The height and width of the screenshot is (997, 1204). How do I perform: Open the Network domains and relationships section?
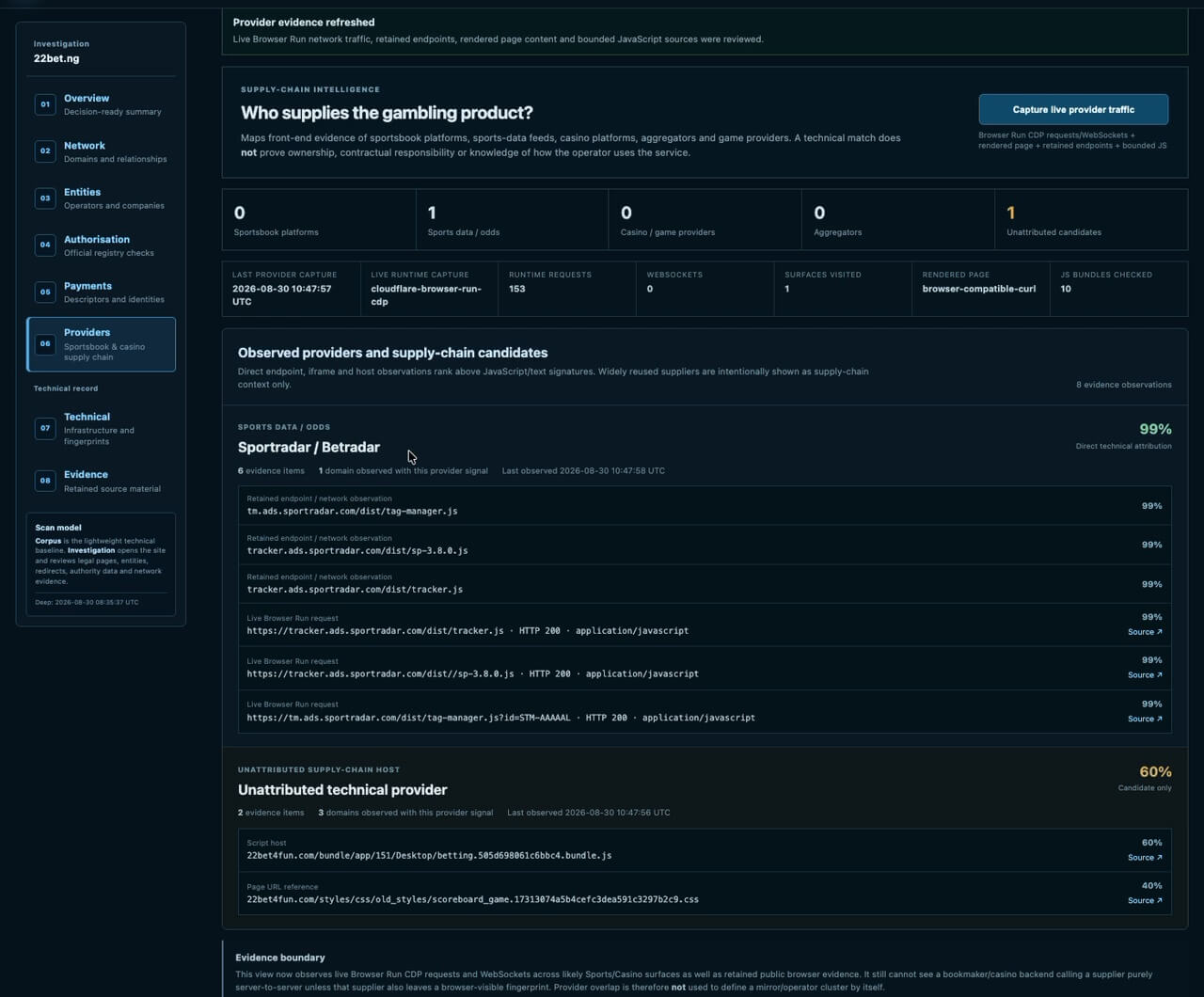coord(101,151)
